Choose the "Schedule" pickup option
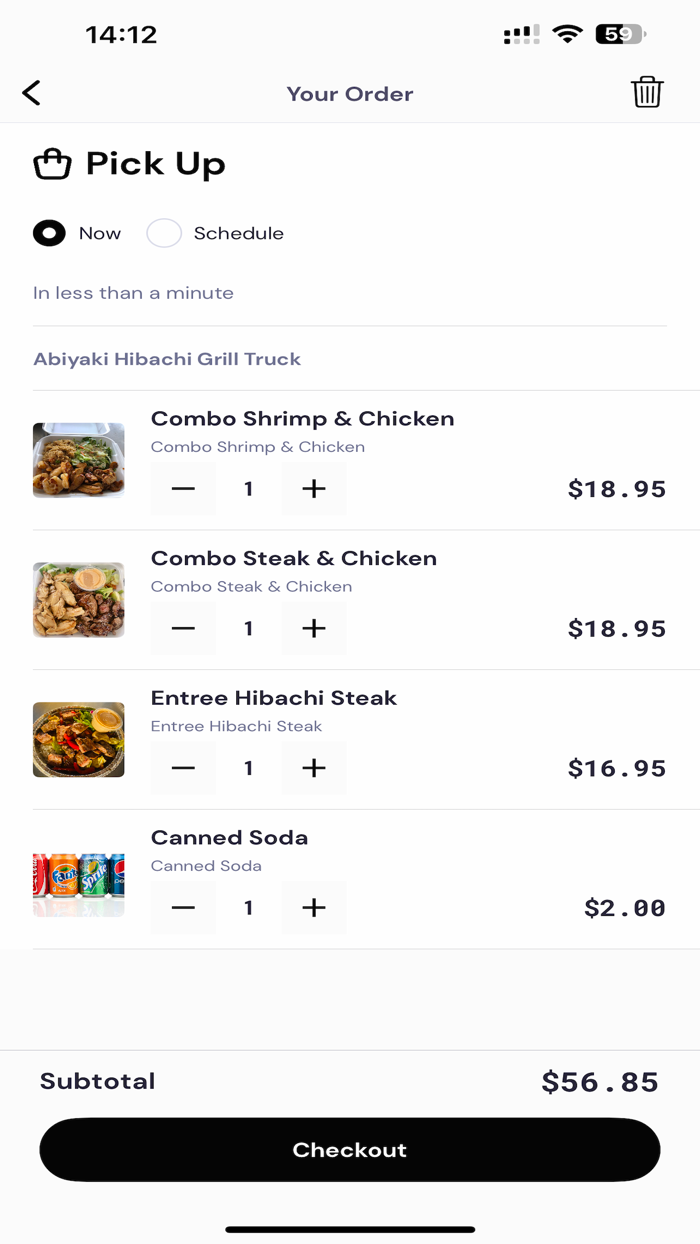This screenshot has width=700, height=1244. click(163, 233)
